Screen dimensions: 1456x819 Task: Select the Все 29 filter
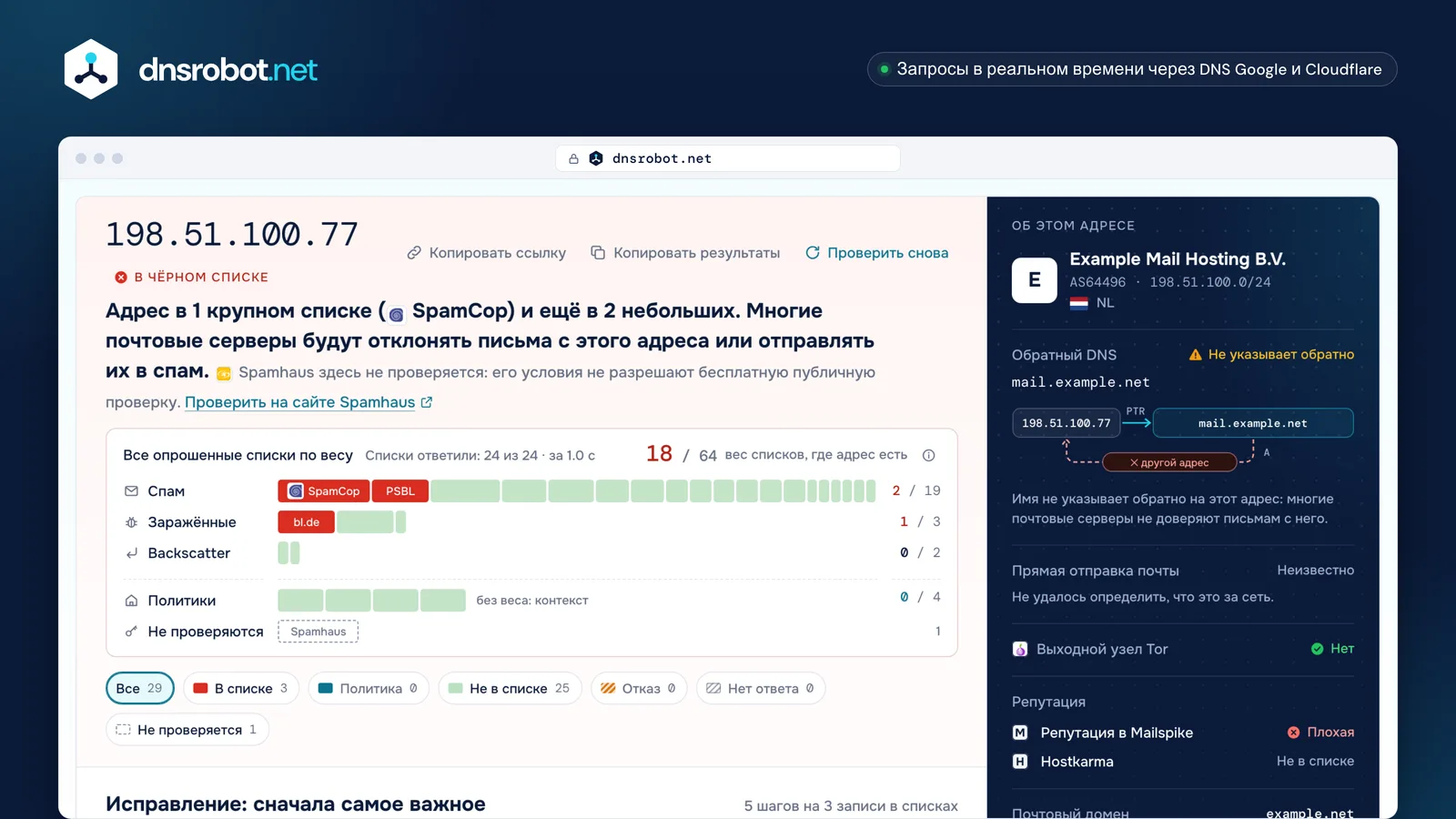tap(139, 689)
